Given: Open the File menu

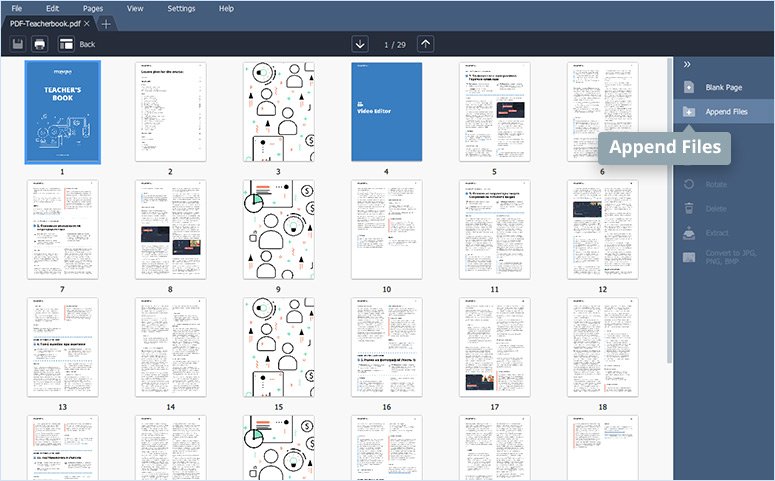Looking at the screenshot, I should pyautogui.click(x=16, y=8).
